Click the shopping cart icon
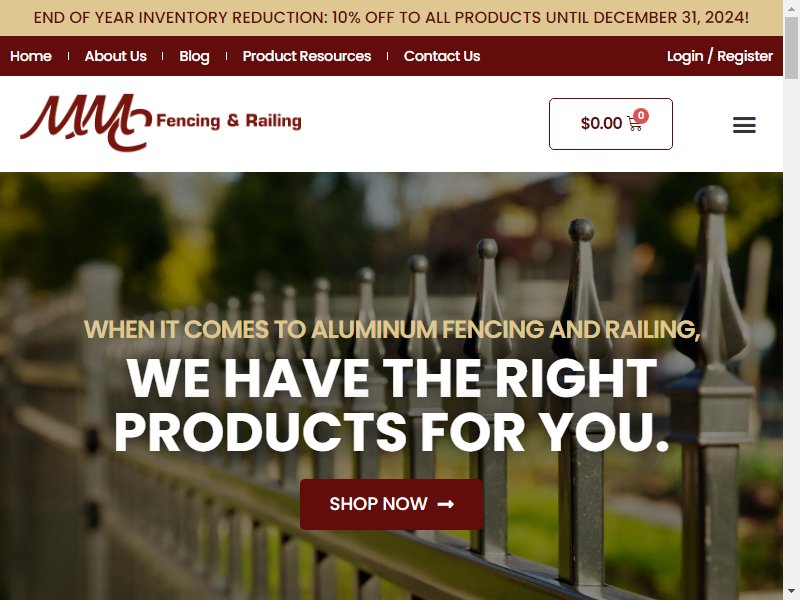 pyautogui.click(x=634, y=124)
